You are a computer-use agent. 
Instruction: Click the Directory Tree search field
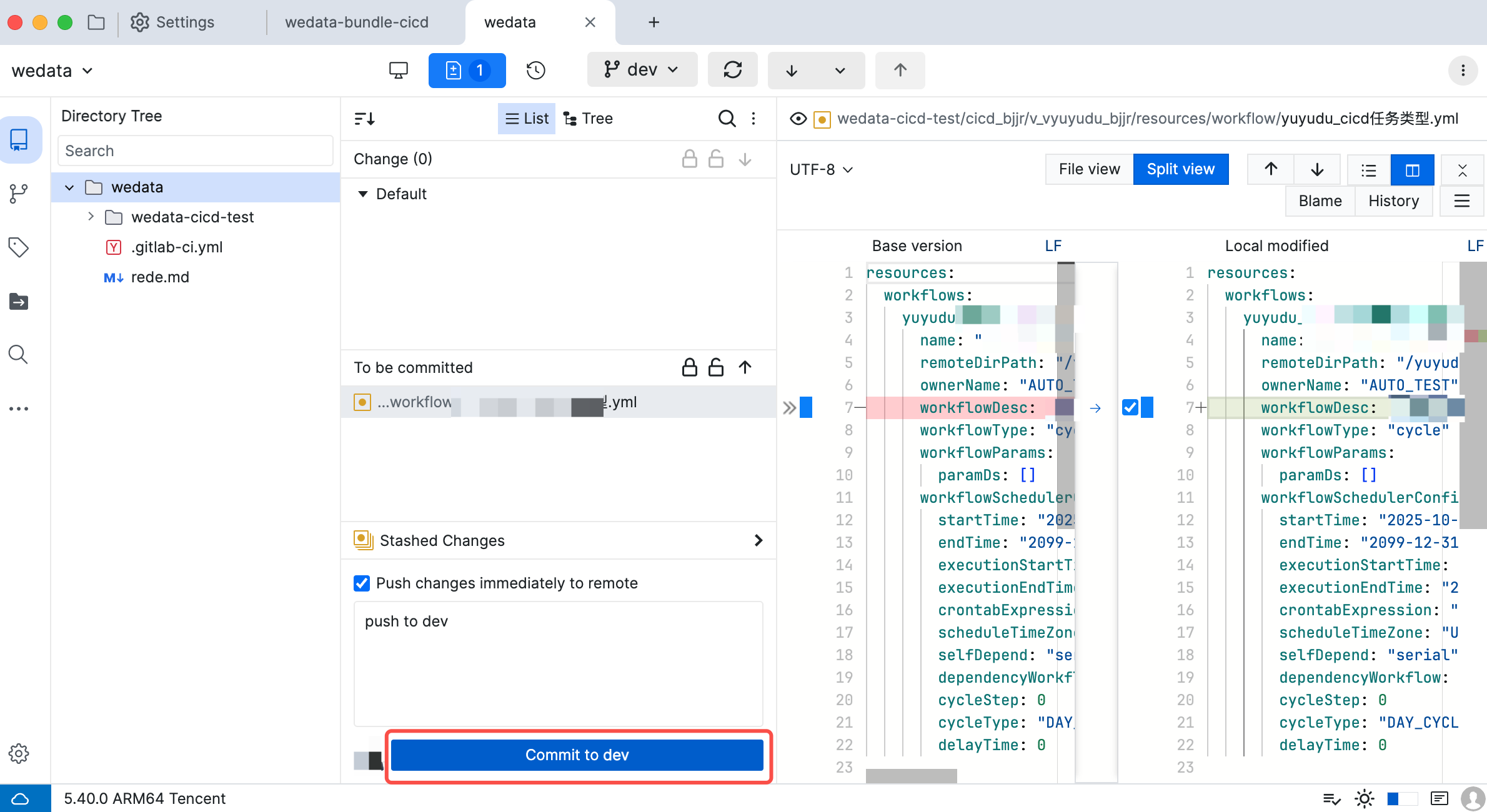195,151
